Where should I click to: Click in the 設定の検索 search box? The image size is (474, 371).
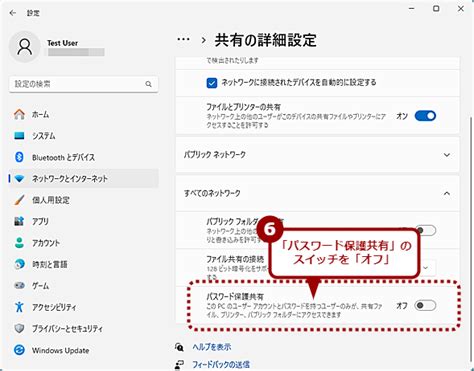point(84,84)
